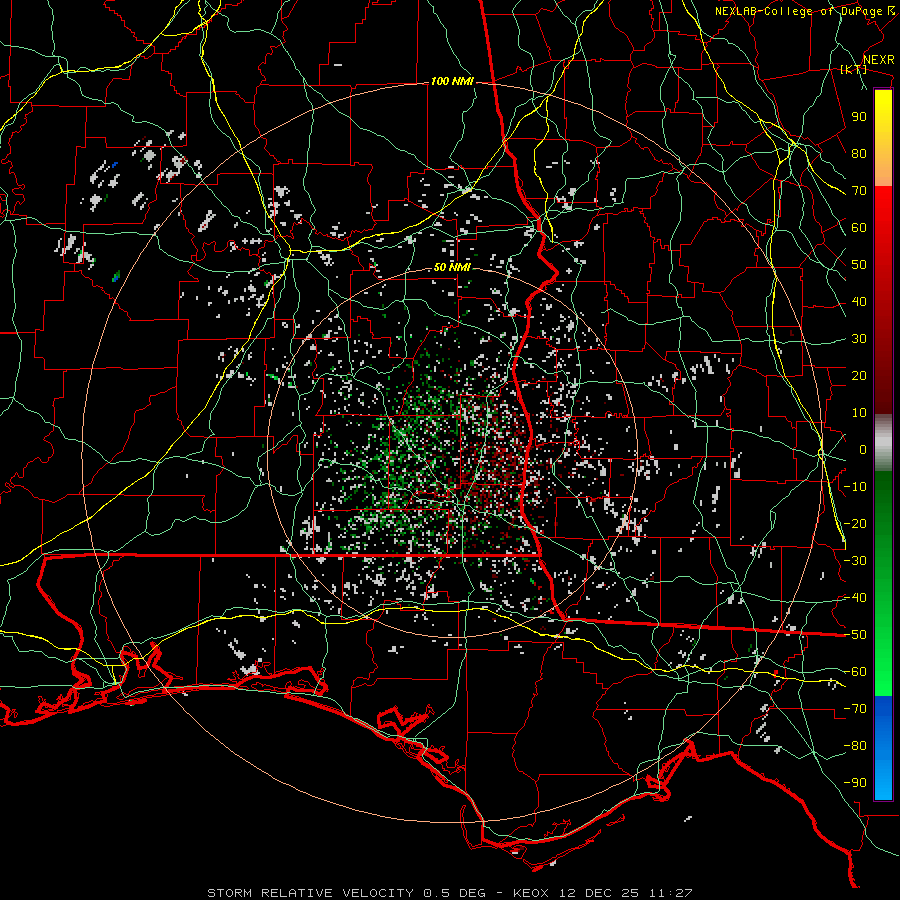Click the 70 value on velocity scale
Viewport: 900px width, 900px height.
pyautogui.click(x=859, y=191)
